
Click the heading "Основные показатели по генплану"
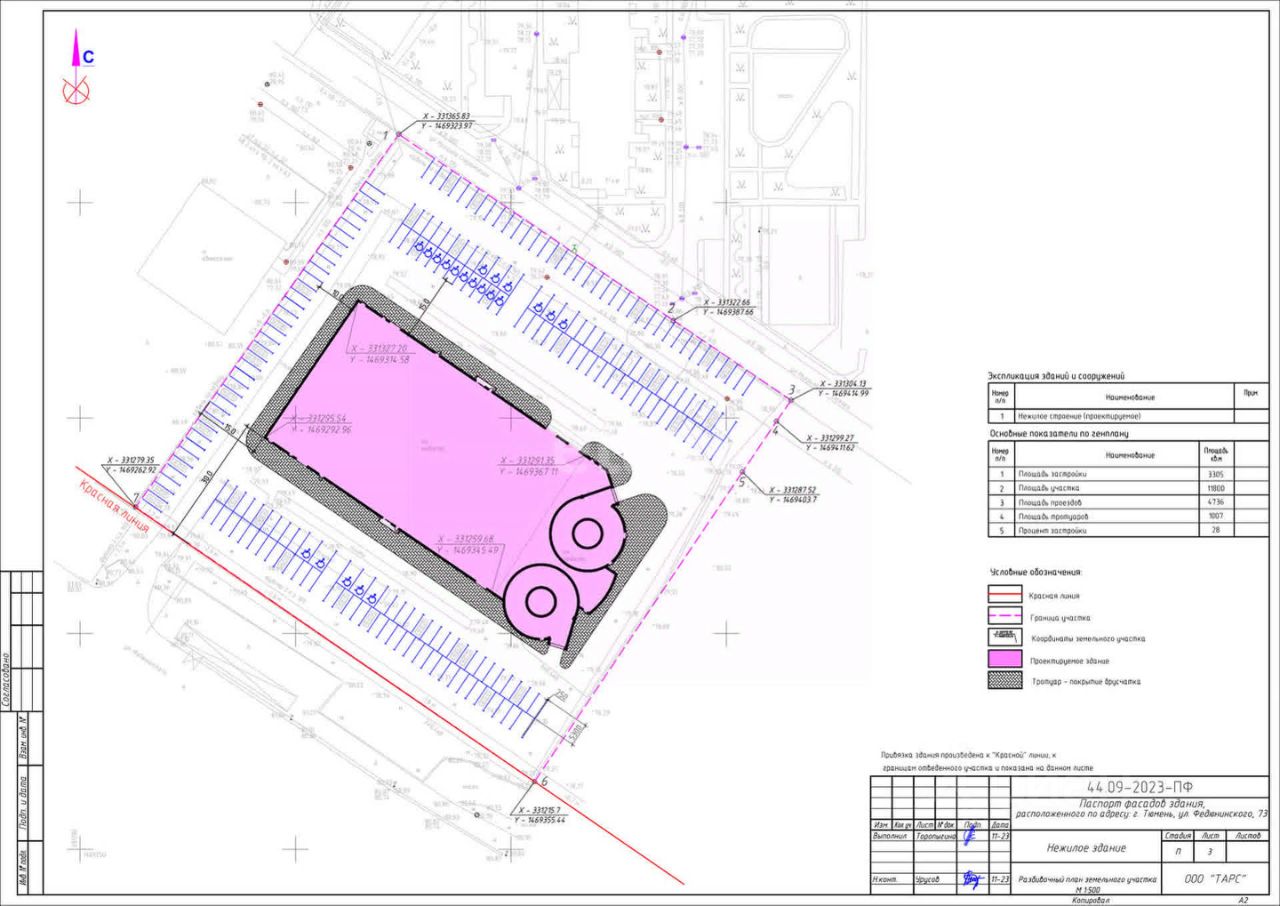1058,433
